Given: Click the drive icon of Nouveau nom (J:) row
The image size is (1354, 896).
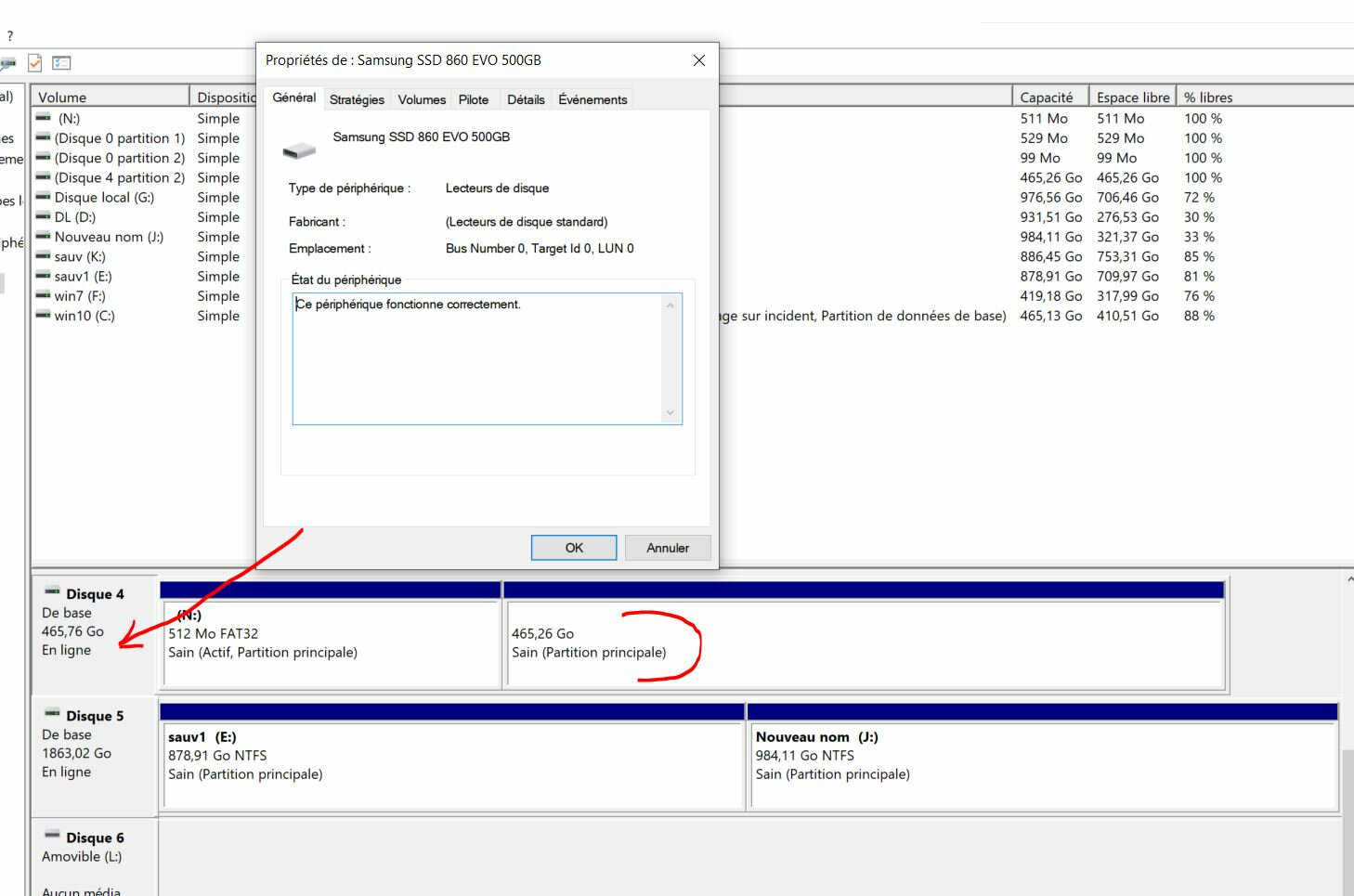Looking at the screenshot, I should coord(43,237).
